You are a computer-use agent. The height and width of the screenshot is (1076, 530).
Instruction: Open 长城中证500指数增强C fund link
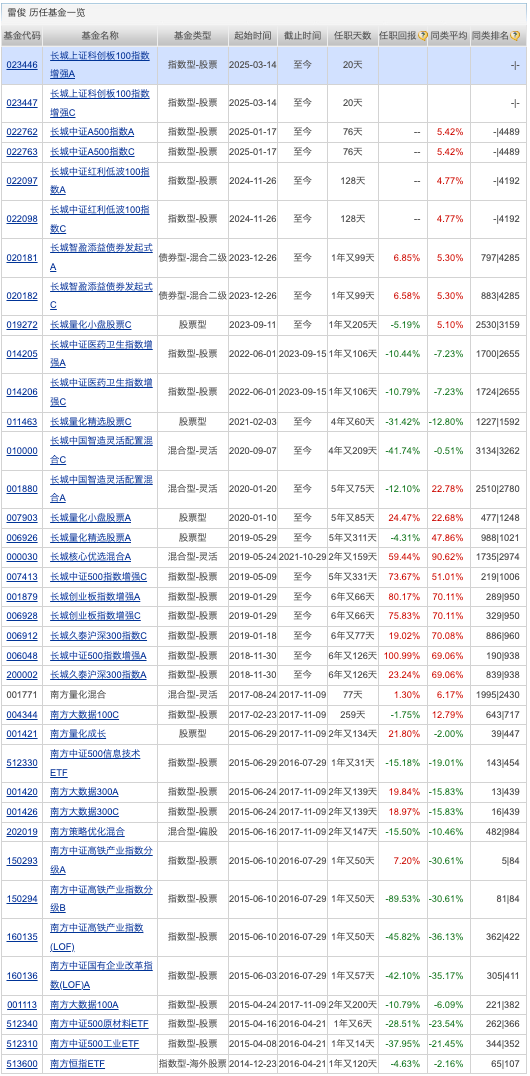tap(99, 576)
